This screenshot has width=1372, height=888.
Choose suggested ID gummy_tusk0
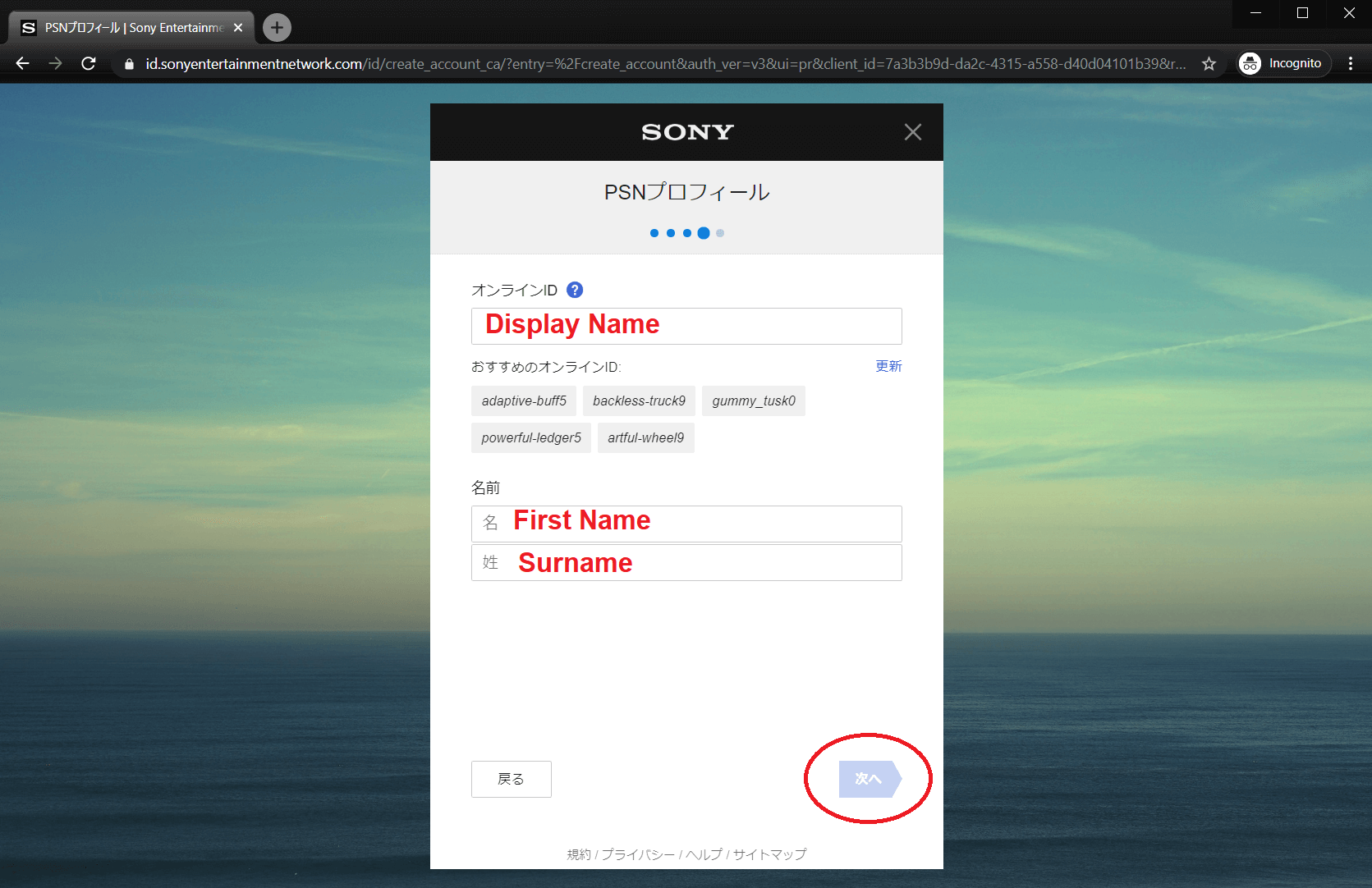[x=754, y=401]
